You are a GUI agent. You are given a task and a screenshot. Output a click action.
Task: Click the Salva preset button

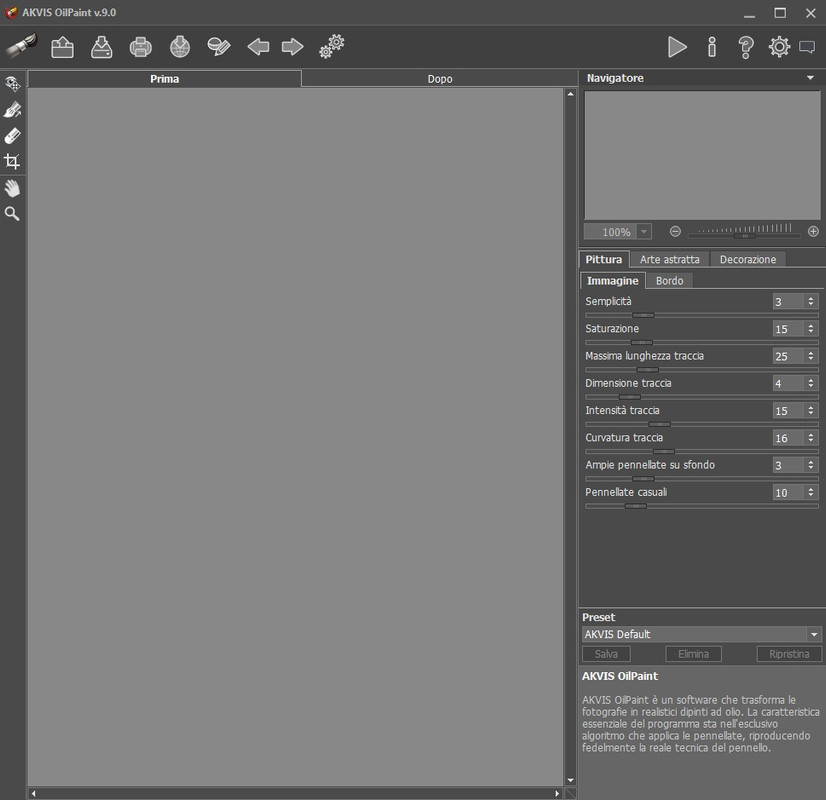pos(606,654)
